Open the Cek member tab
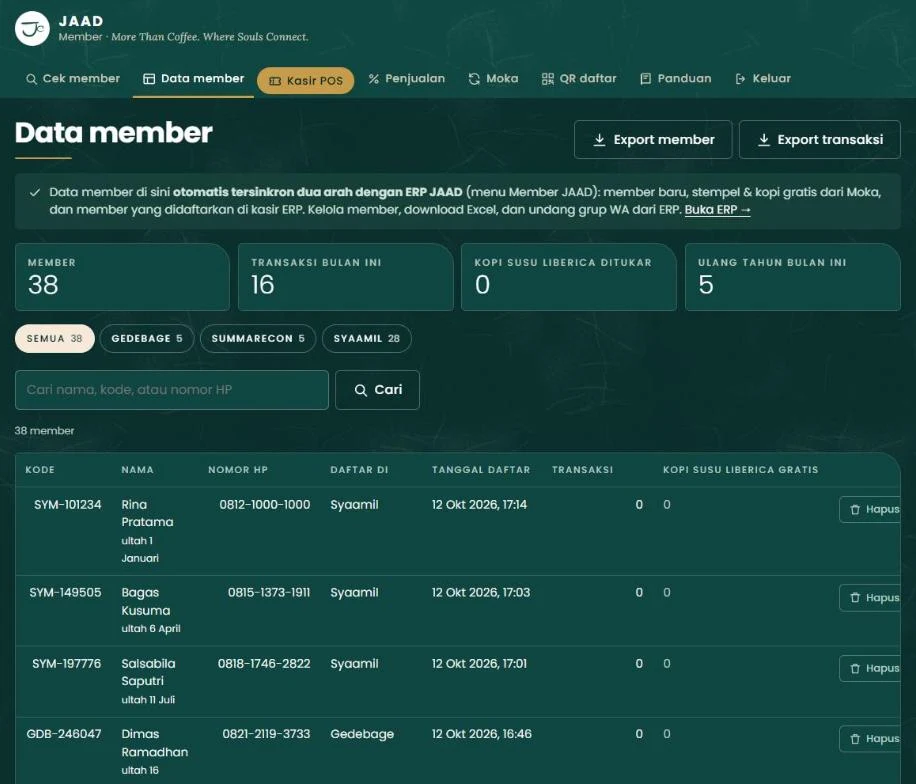Viewport: 916px width, 784px height. 73,79
